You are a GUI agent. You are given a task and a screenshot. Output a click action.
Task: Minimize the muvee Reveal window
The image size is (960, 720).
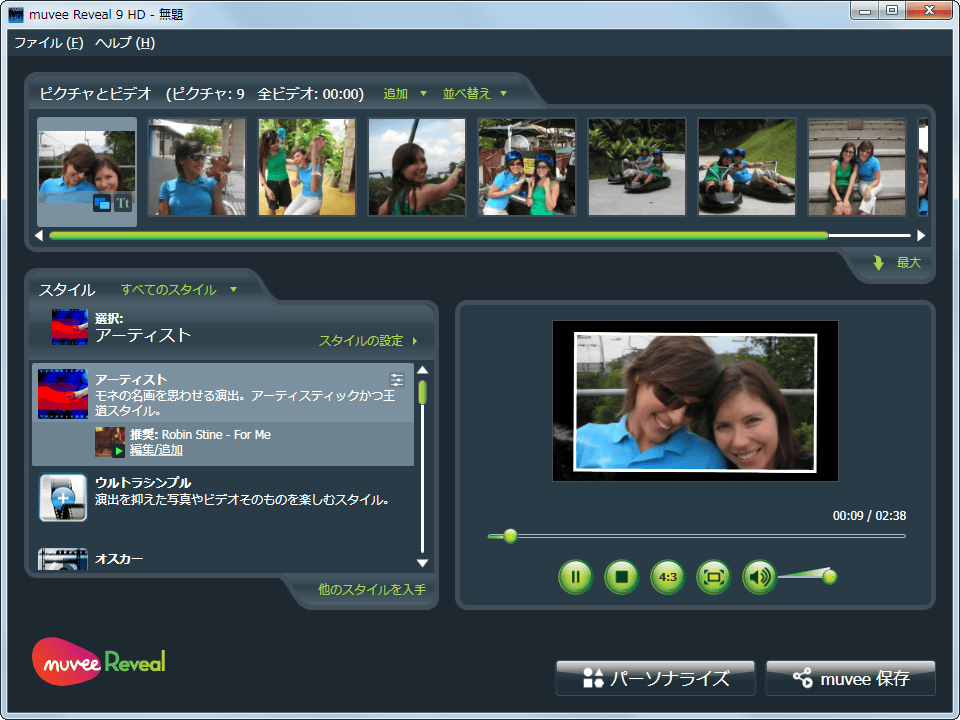point(864,10)
